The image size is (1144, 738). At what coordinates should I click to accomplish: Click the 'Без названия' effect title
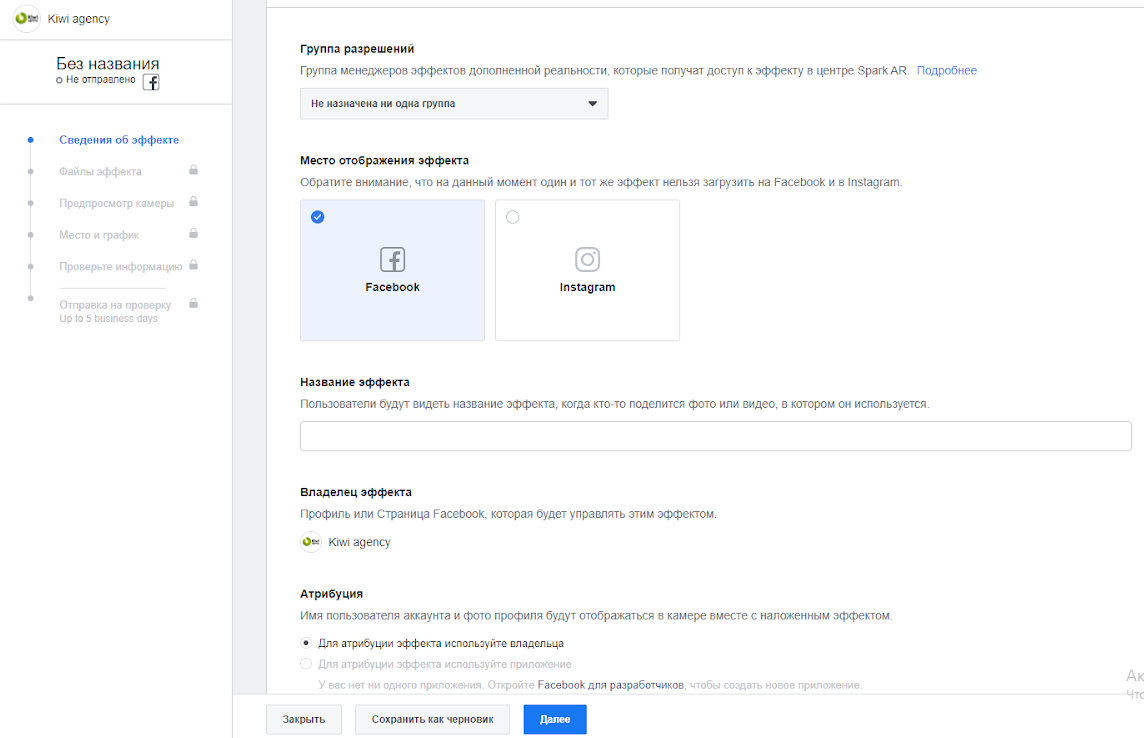[x=108, y=63]
